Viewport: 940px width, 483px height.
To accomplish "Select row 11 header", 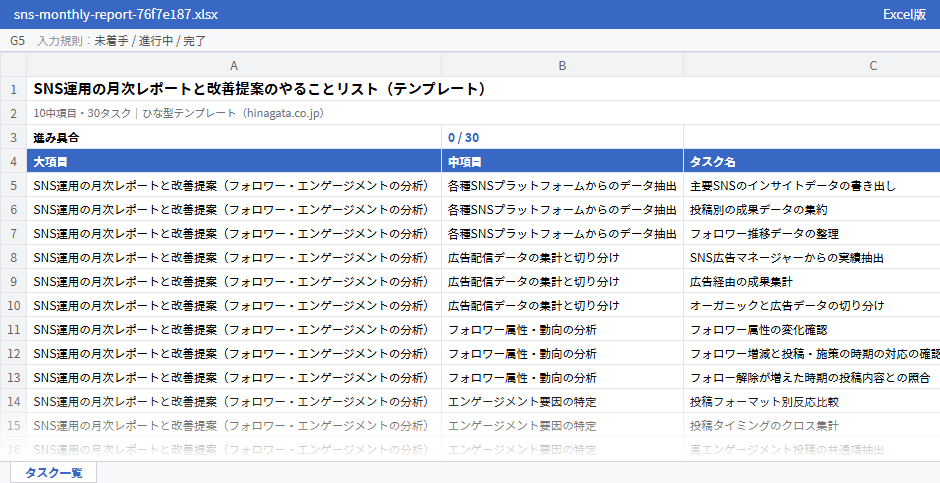I will (13, 329).
